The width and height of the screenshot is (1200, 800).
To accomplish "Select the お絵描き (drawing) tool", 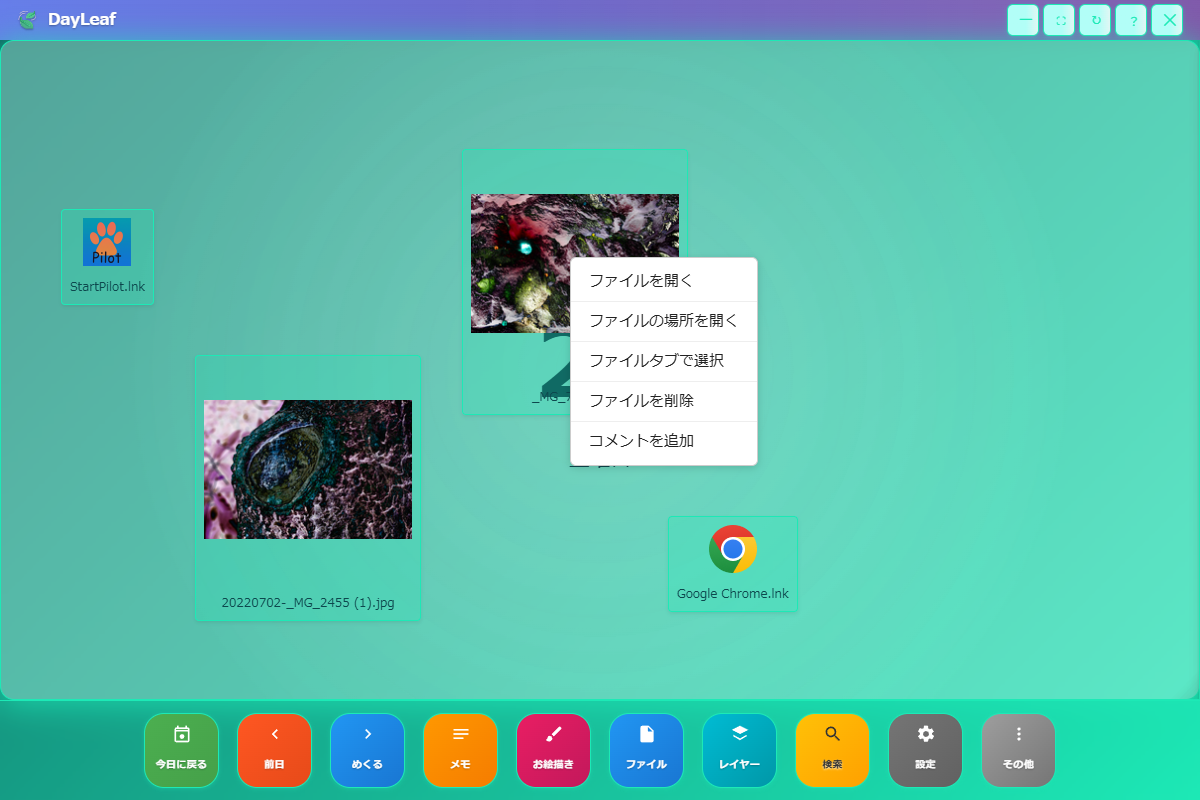I will 553,750.
